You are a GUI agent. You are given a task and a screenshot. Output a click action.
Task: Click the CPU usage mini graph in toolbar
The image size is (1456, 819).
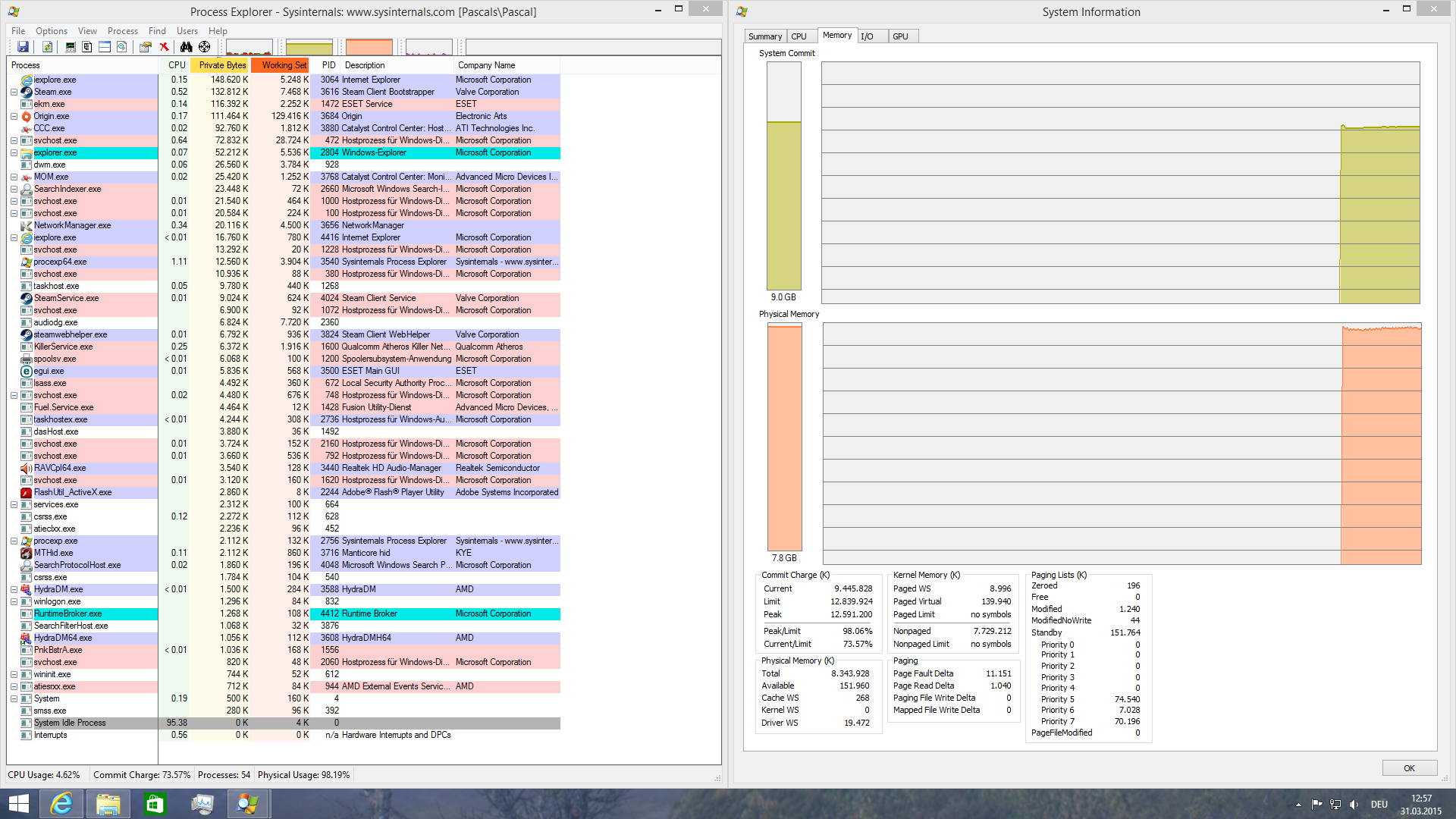click(249, 47)
